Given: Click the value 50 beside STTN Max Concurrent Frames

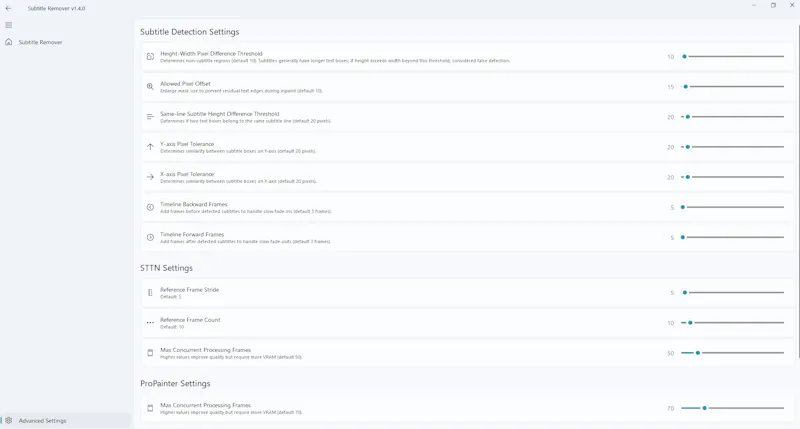Looking at the screenshot, I should click(x=670, y=354).
